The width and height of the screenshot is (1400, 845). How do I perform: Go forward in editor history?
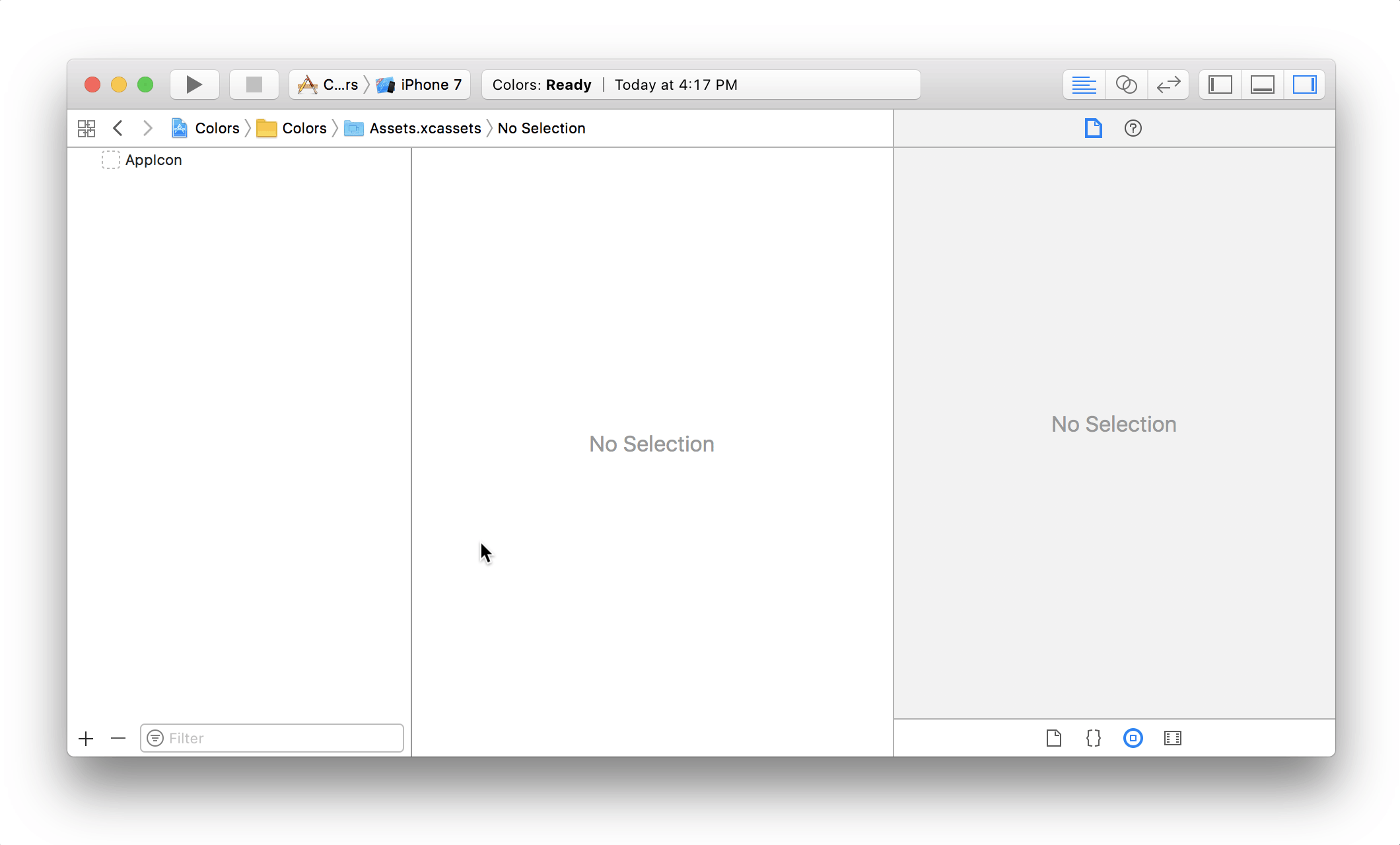pos(148,128)
